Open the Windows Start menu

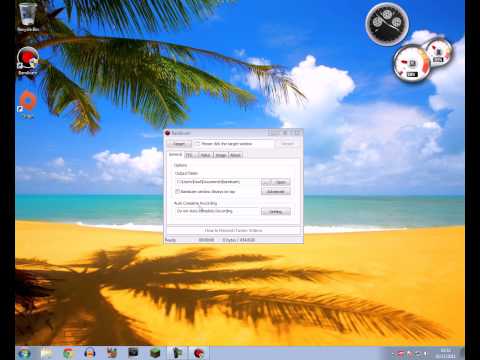coord(25,353)
